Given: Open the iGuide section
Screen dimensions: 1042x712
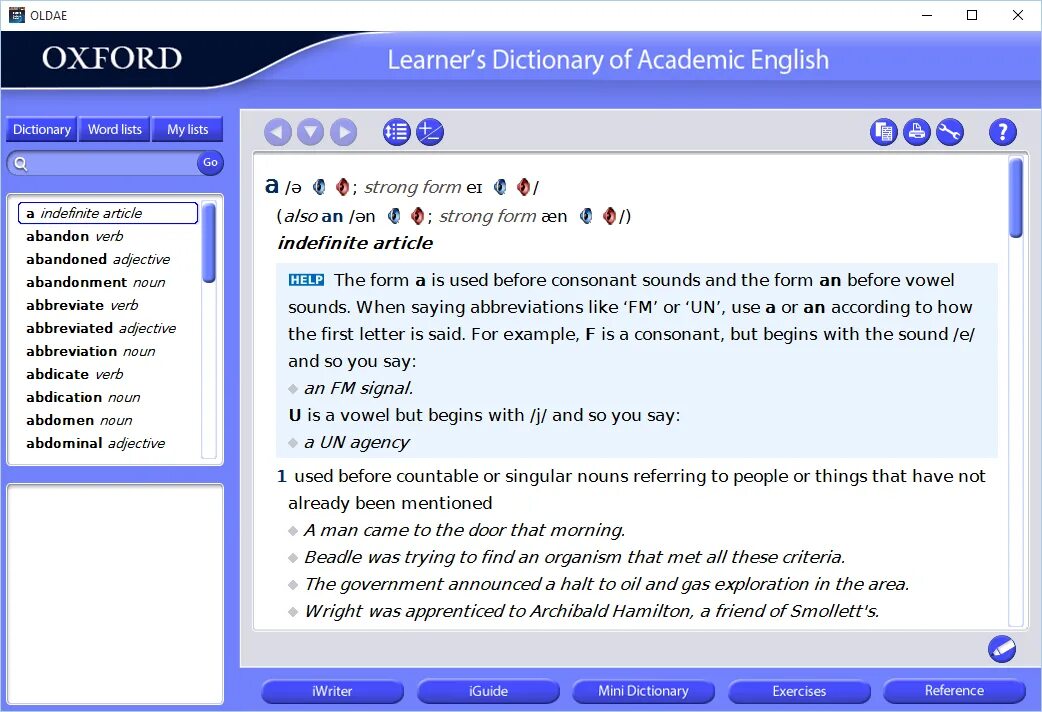Looking at the screenshot, I should [x=488, y=691].
